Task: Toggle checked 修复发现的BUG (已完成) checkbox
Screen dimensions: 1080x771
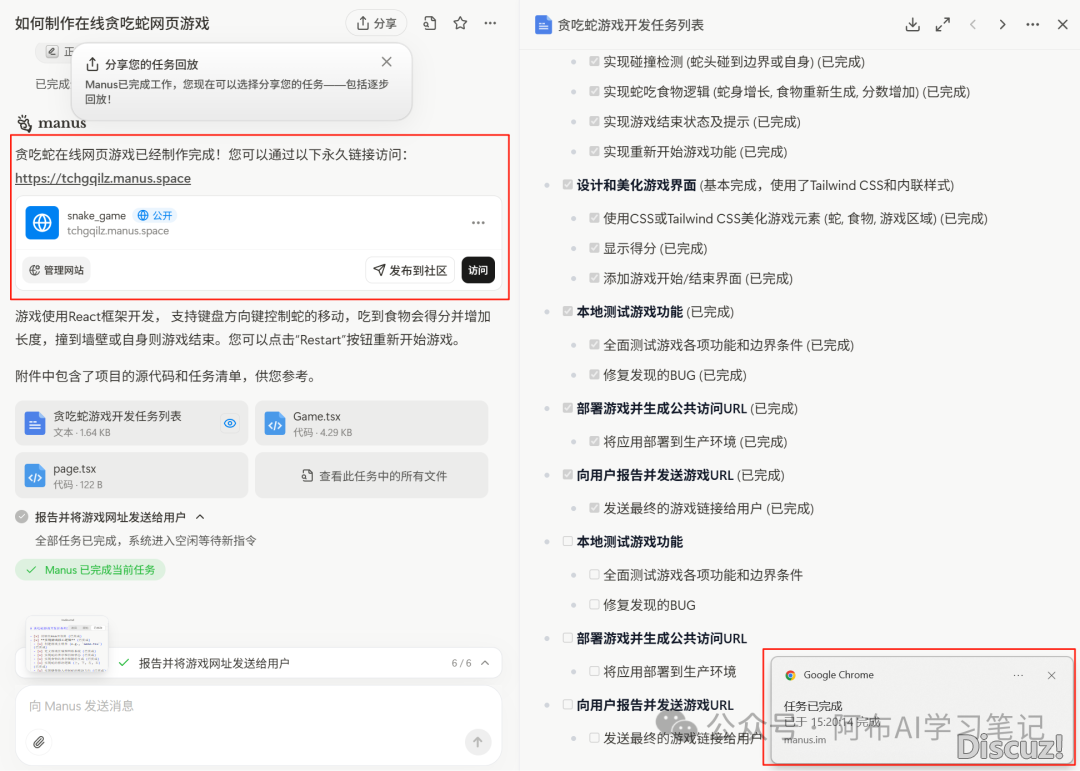Action: [x=594, y=375]
